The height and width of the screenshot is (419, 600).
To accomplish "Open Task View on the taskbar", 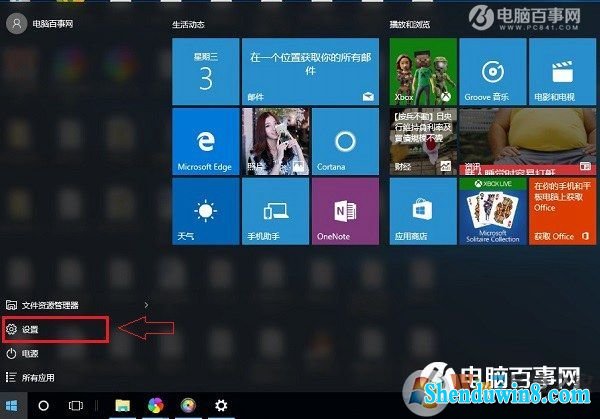I will click(x=76, y=405).
